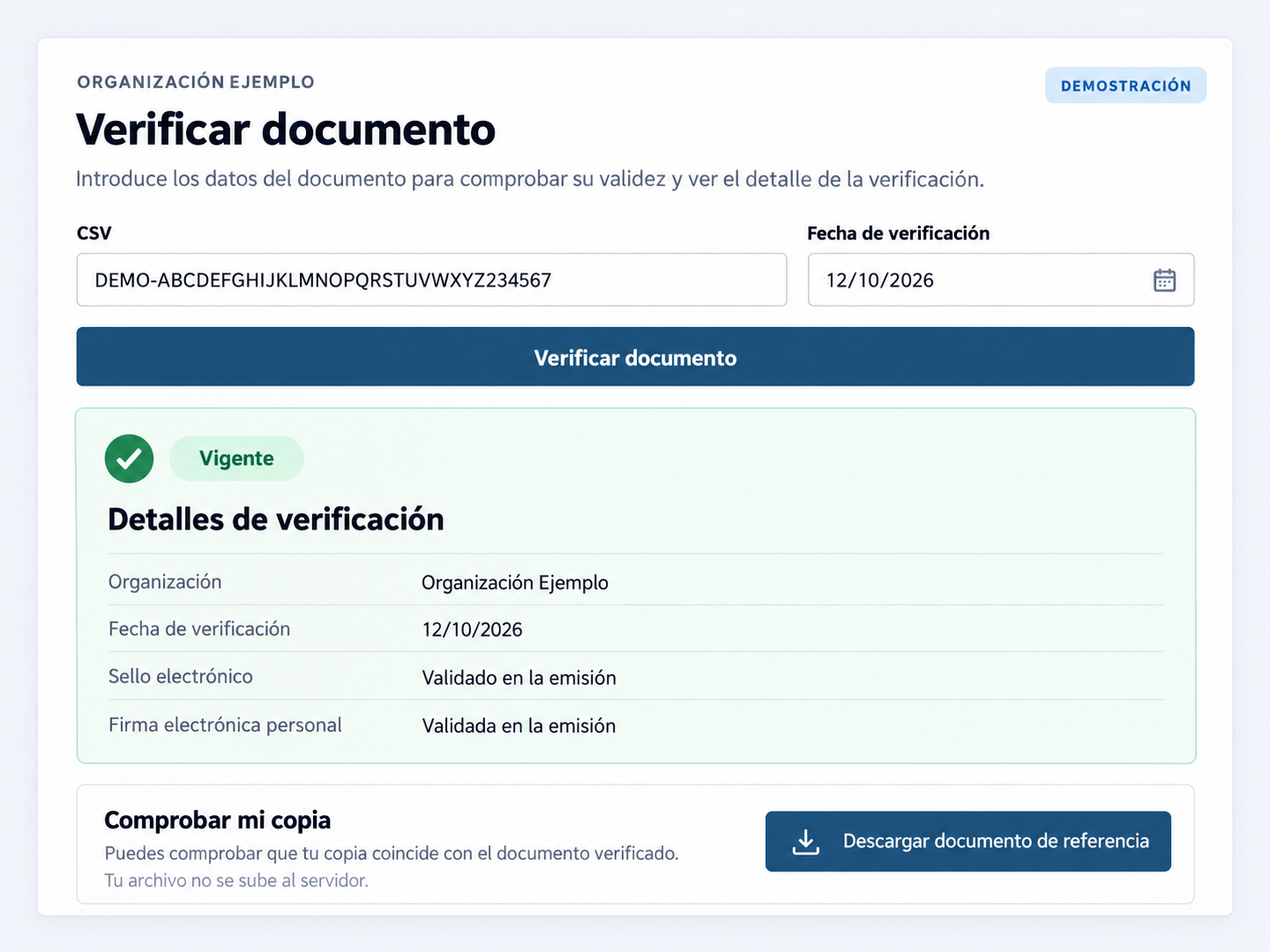Click the 'Organización' row label

click(x=165, y=582)
